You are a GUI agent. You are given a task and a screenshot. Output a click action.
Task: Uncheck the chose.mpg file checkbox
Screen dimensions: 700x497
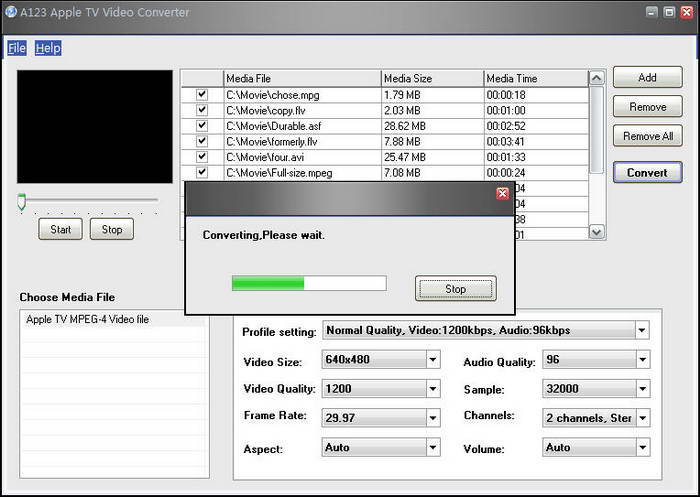point(202,94)
